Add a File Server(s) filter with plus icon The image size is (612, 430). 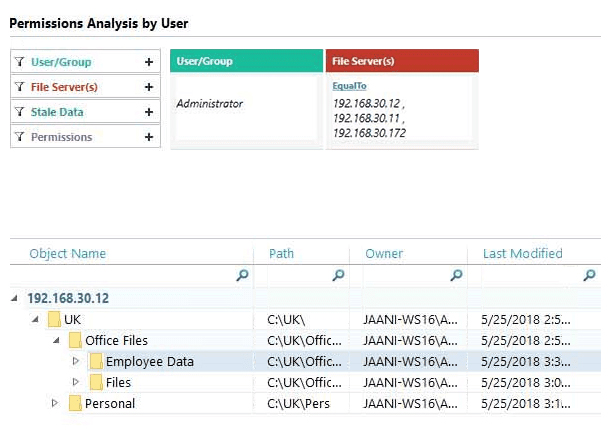(x=149, y=87)
